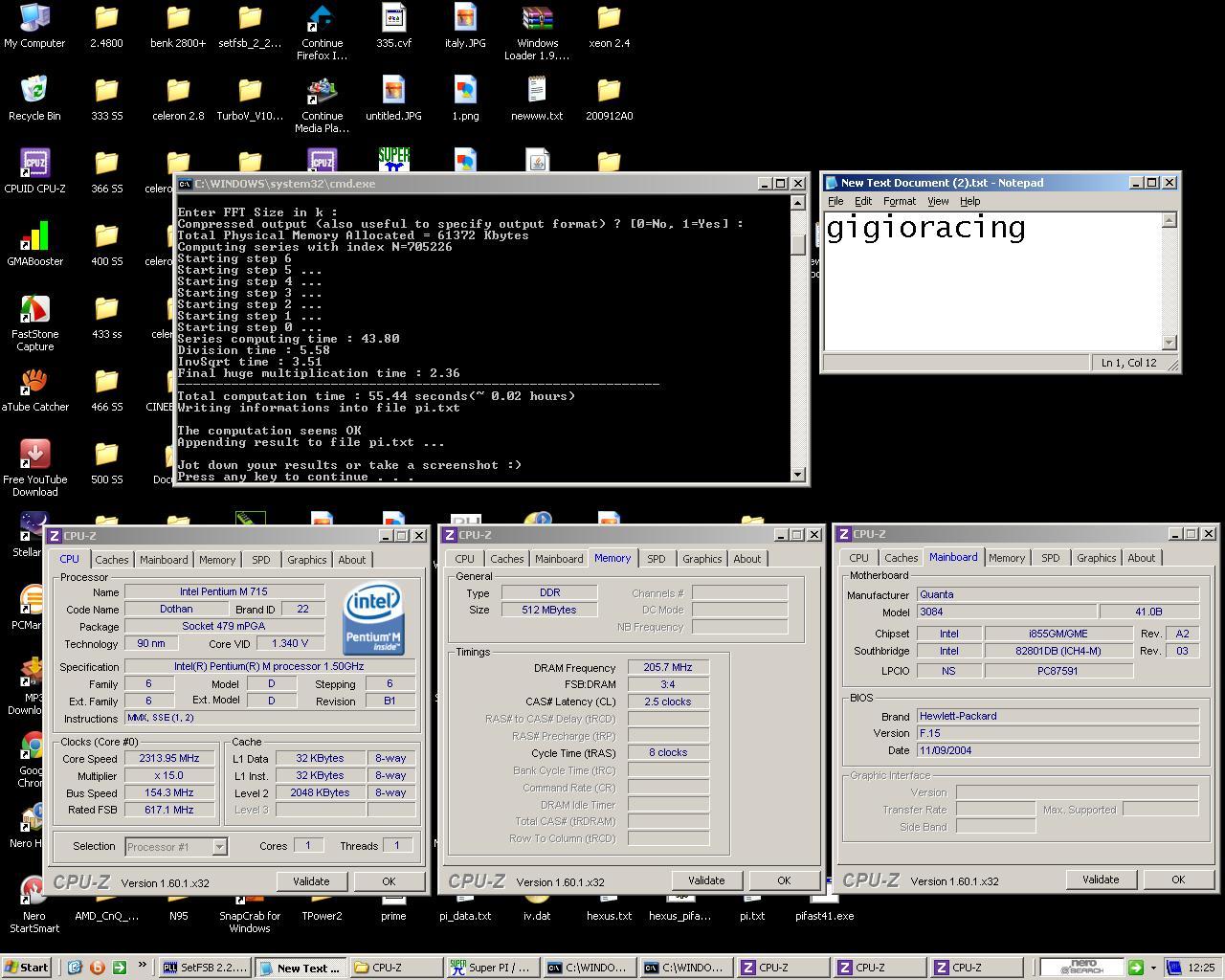This screenshot has width=1225, height=980.
Task: Switch to Caches tab in left CPU-Z window
Action: 111,560
